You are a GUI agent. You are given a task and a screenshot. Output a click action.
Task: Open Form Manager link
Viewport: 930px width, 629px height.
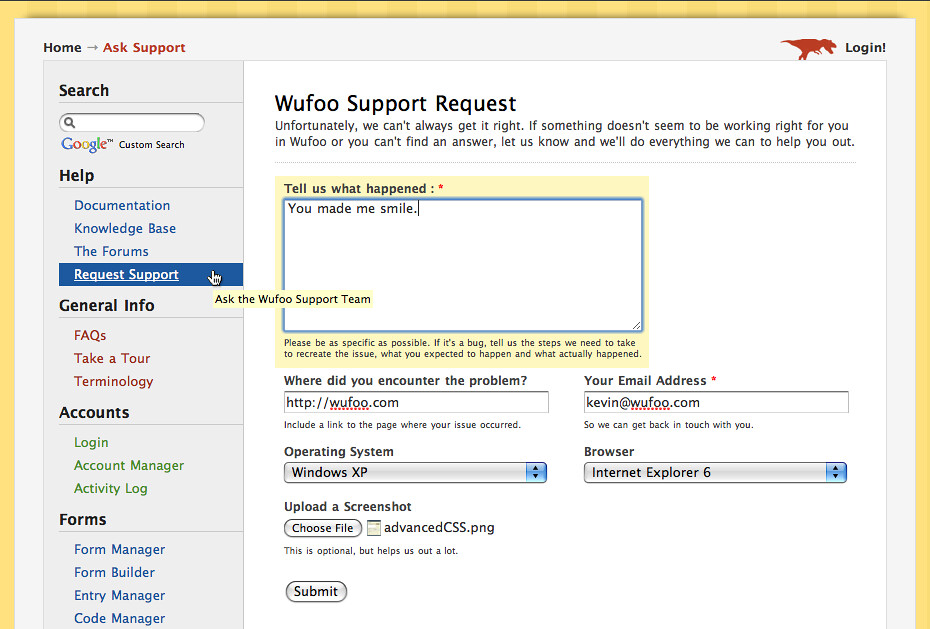pyautogui.click(x=120, y=550)
